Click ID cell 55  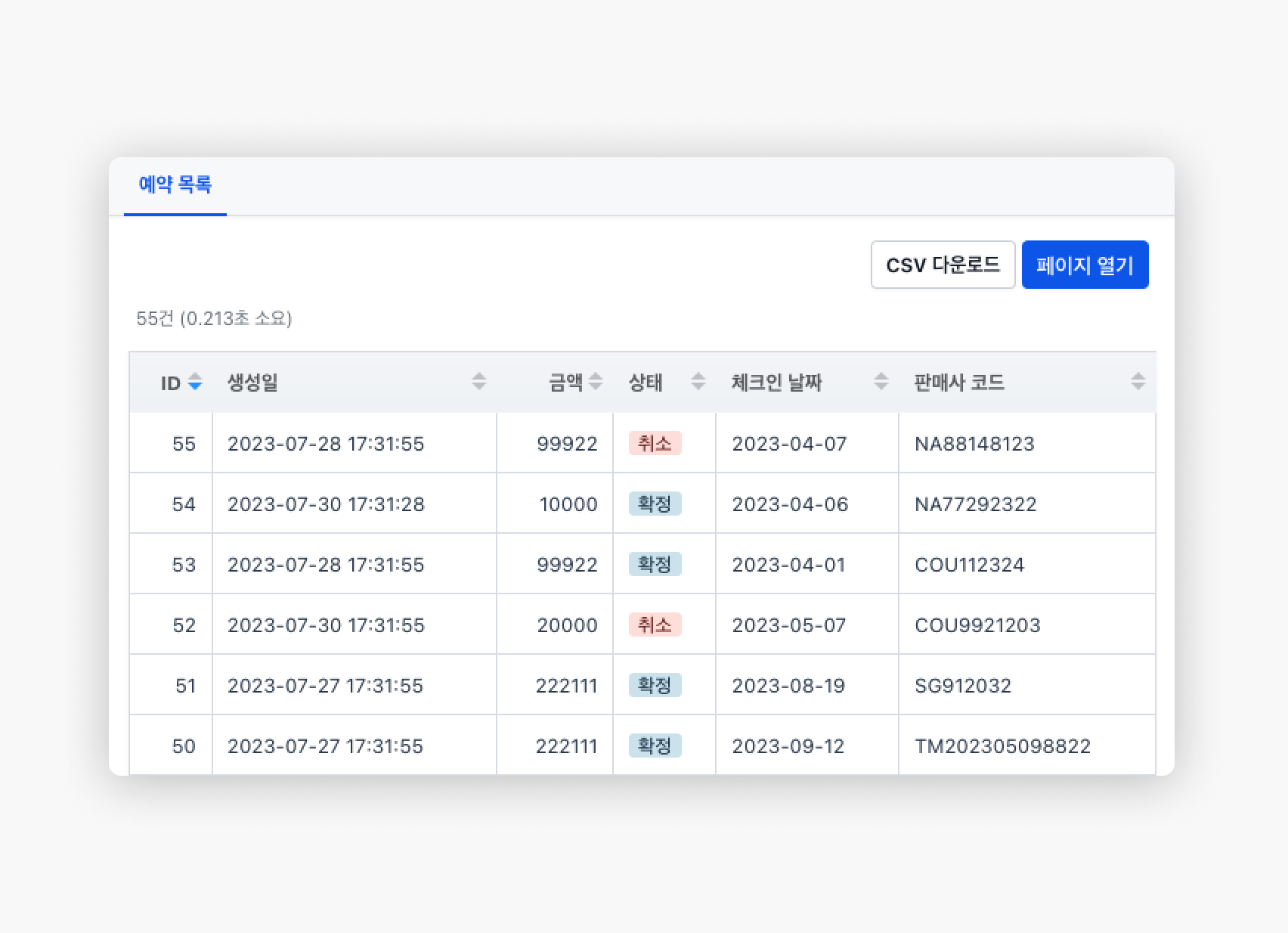click(x=184, y=444)
